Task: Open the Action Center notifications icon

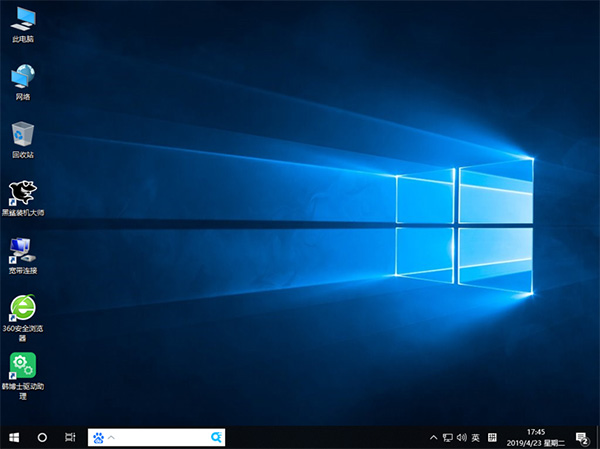Action: pyautogui.click(x=583, y=437)
